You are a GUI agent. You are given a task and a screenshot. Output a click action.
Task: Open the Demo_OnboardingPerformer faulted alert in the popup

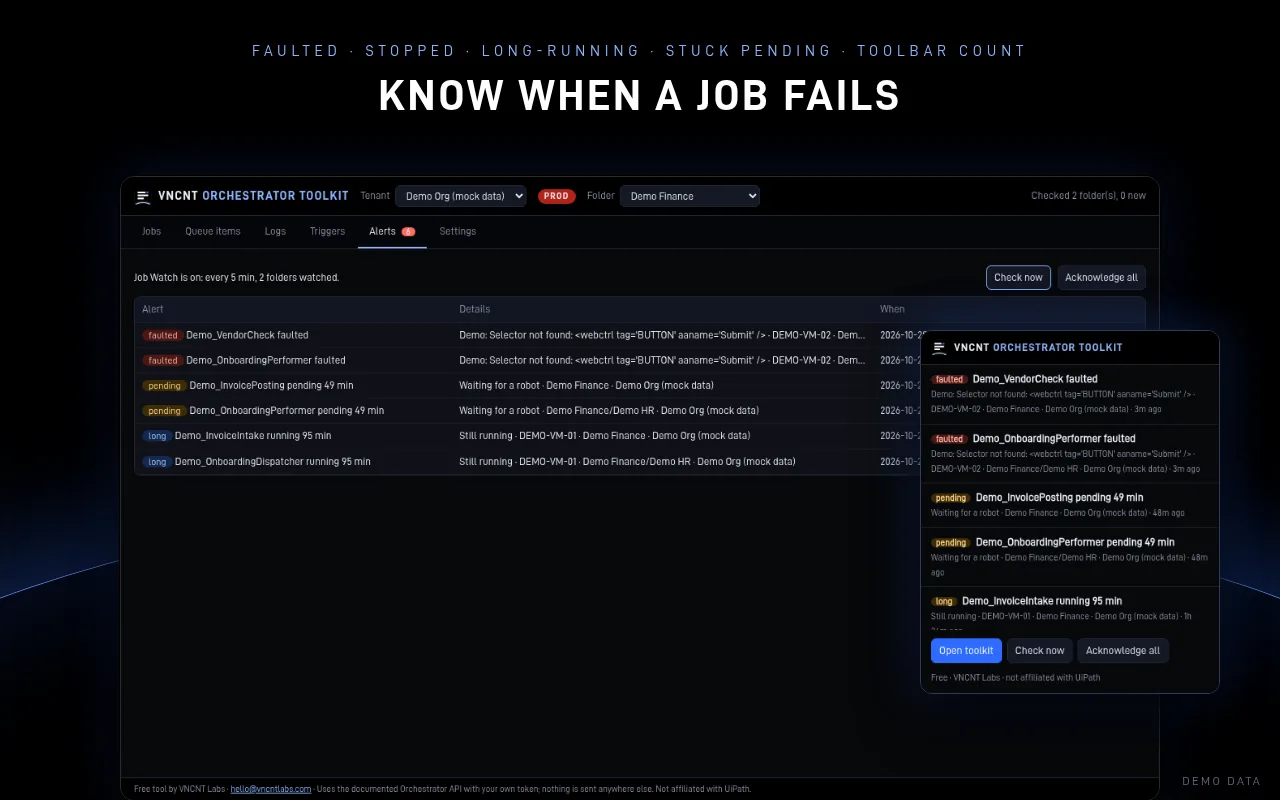pyautogui.click(x=1070, y=454)
